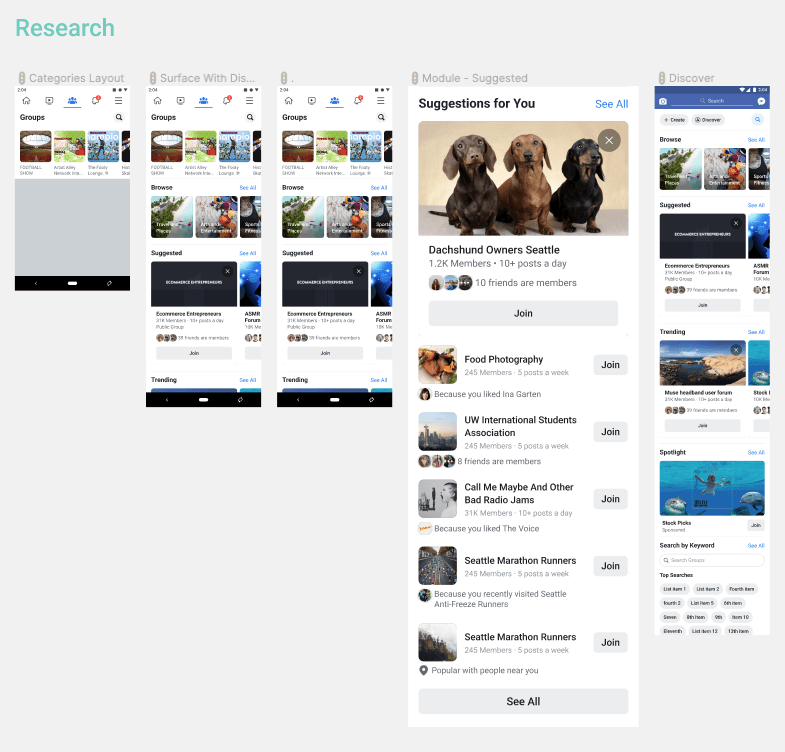Open notifications icon in Categories Layout frame
The width and height of the screenshot is (785, 752).
(96, 100)
